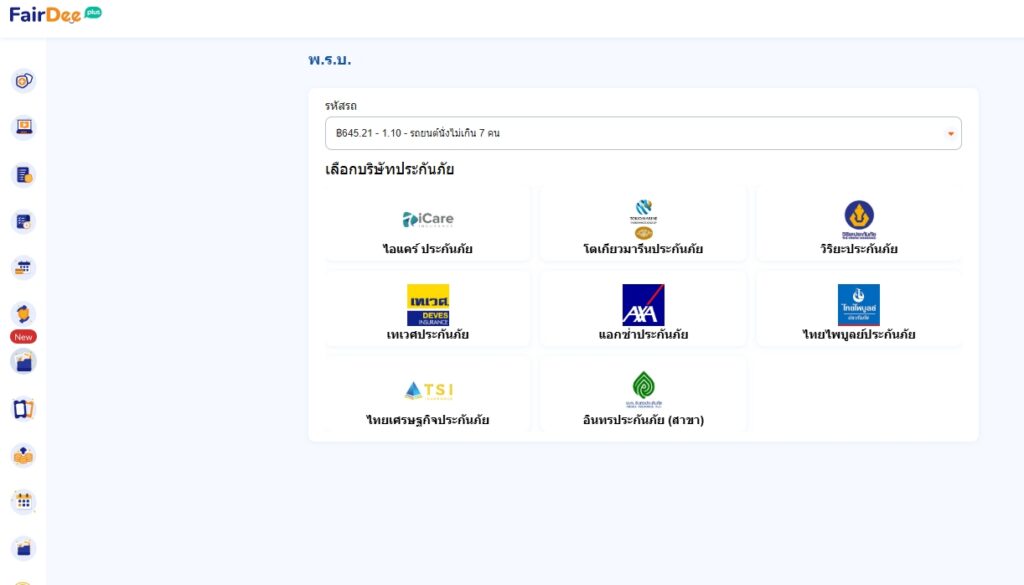
Task: Click the two-phones compare icon in sidebar
Action: point(23,408)
